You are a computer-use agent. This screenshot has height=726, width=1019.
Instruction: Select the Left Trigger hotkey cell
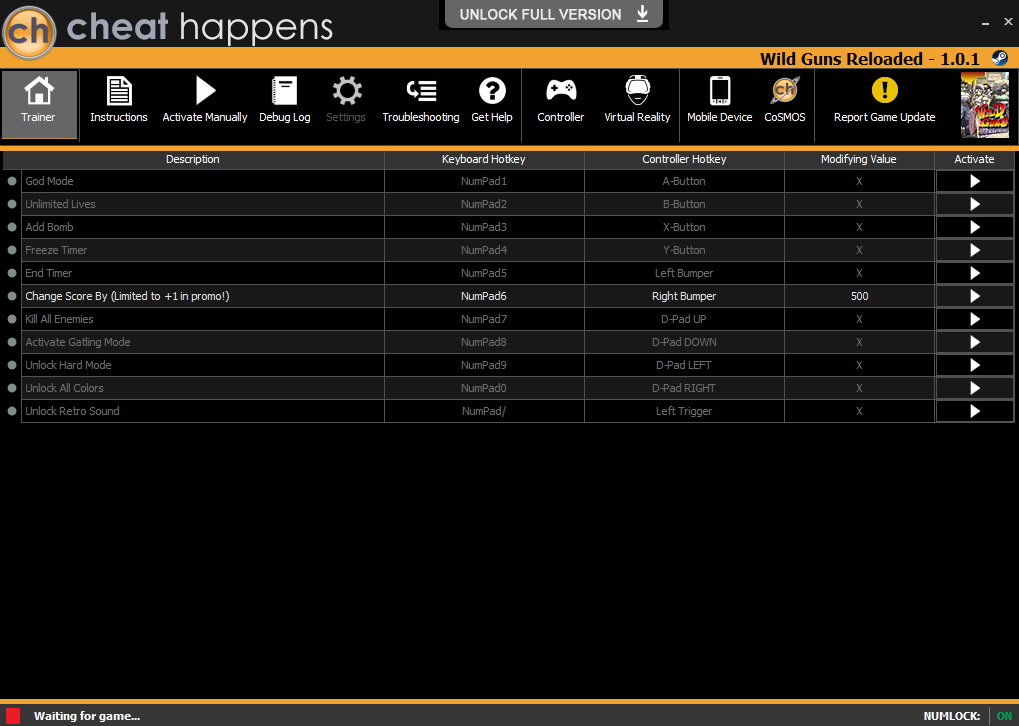[684, 411]
